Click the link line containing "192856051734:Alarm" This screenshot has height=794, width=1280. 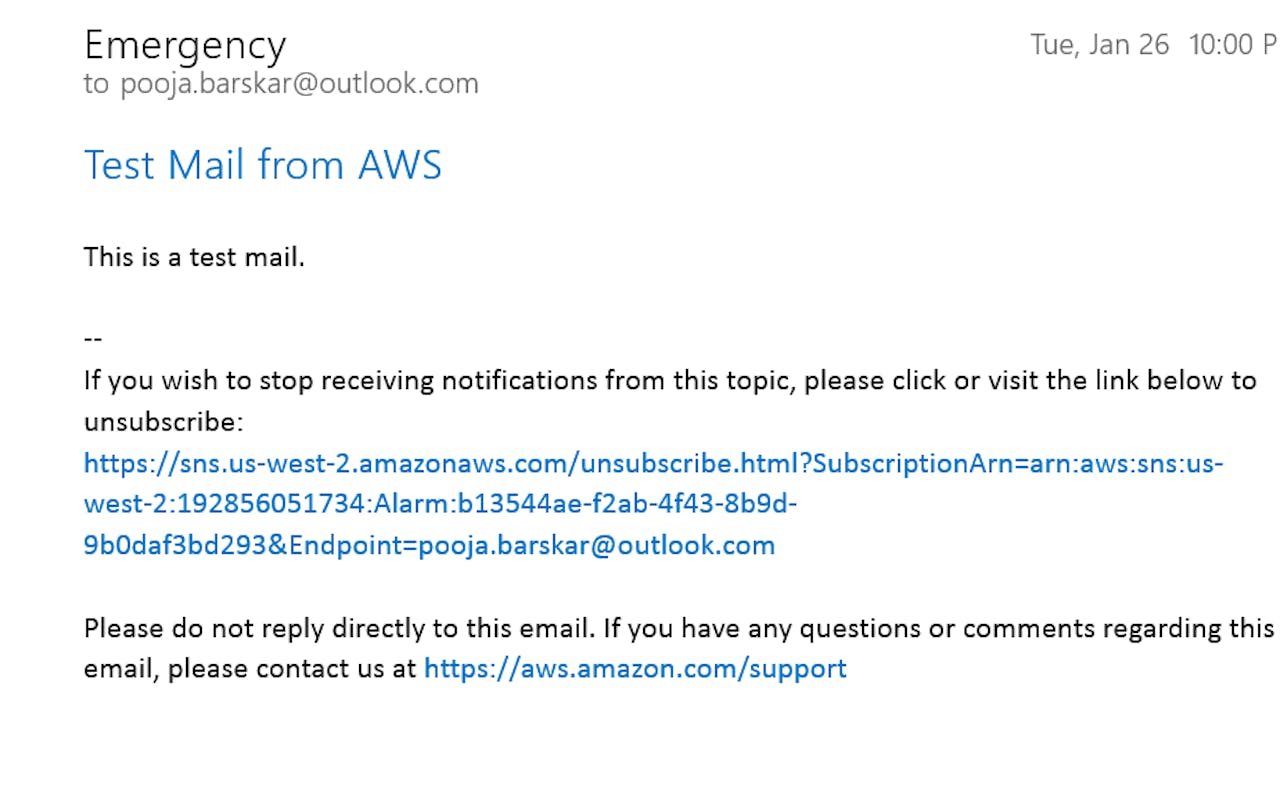(440, 504)
